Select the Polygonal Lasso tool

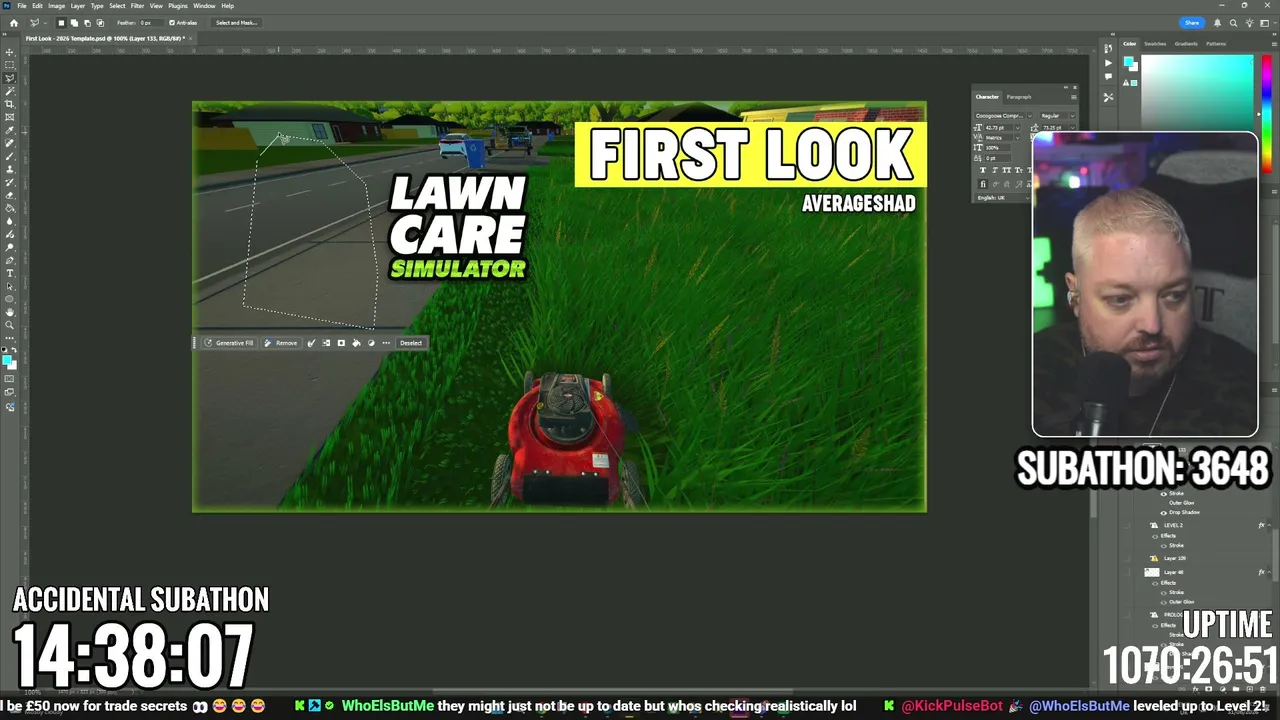tap(10, 78)
